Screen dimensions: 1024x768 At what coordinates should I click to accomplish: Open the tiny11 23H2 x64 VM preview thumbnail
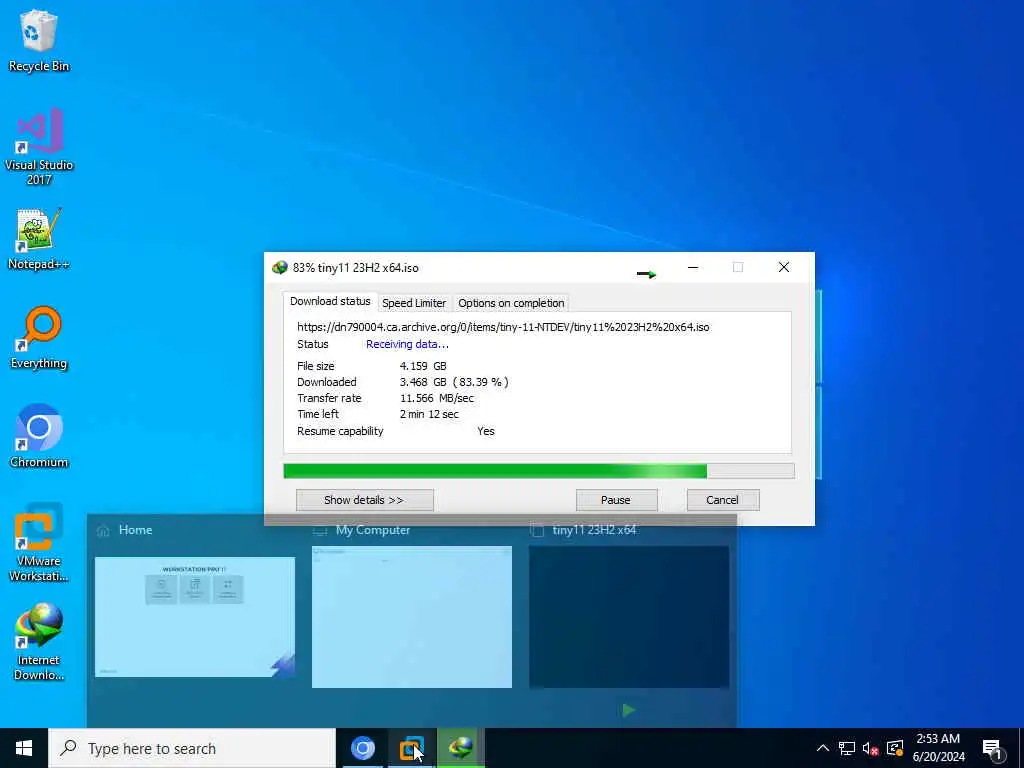[x=629, y=616]
